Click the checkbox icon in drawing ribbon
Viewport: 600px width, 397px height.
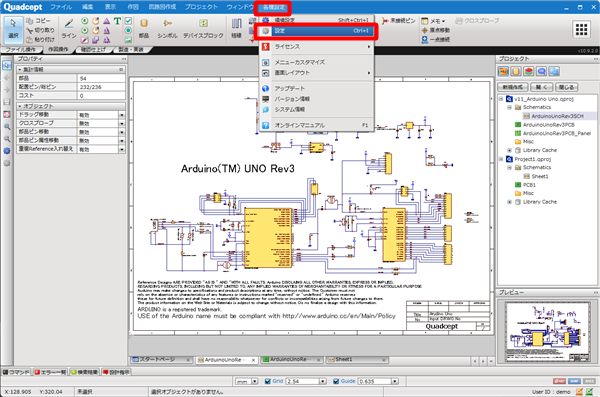pyautogui.click(x=128, y=21)
